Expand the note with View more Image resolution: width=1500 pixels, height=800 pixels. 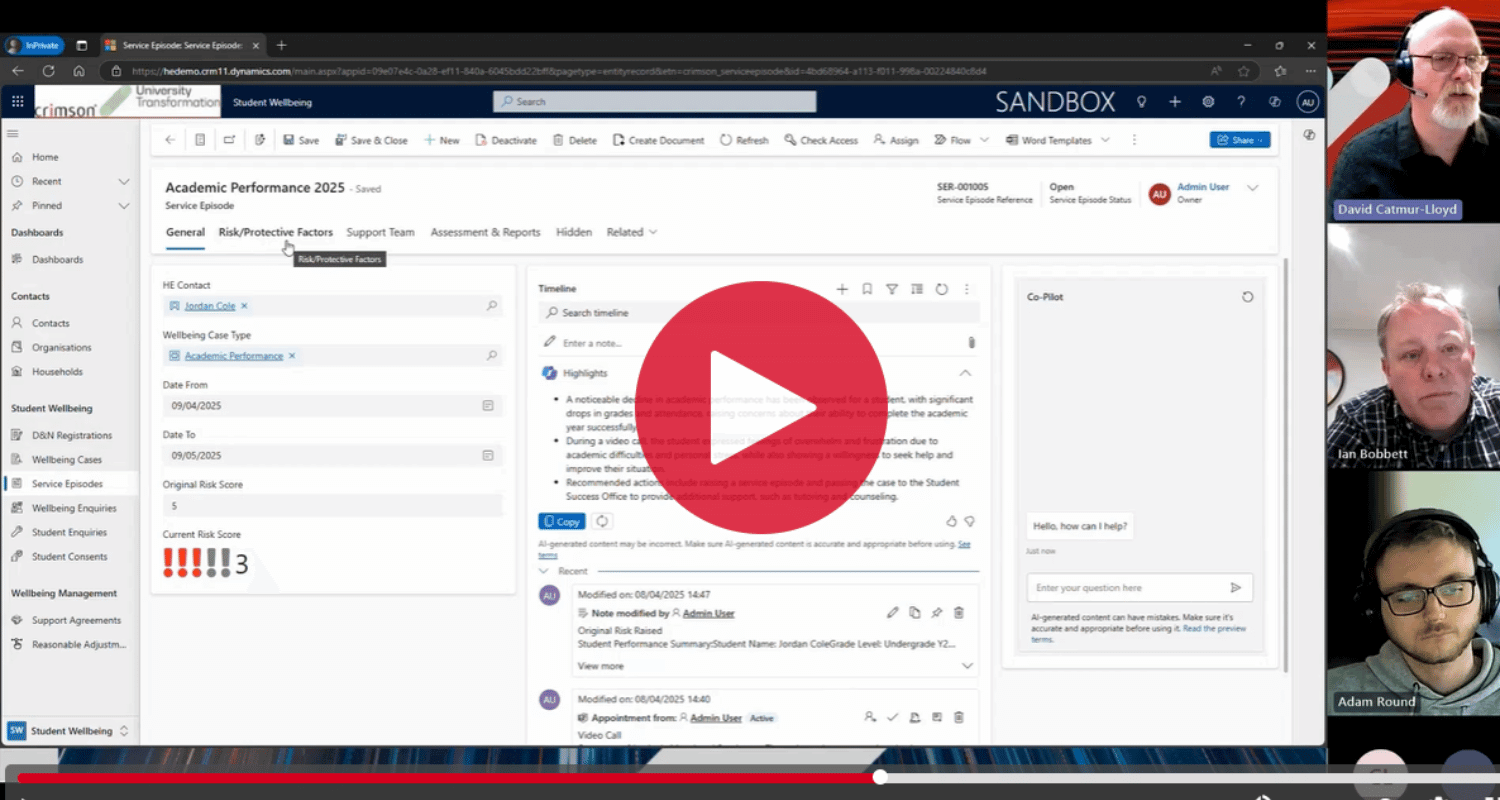click(x=600, y=666)
